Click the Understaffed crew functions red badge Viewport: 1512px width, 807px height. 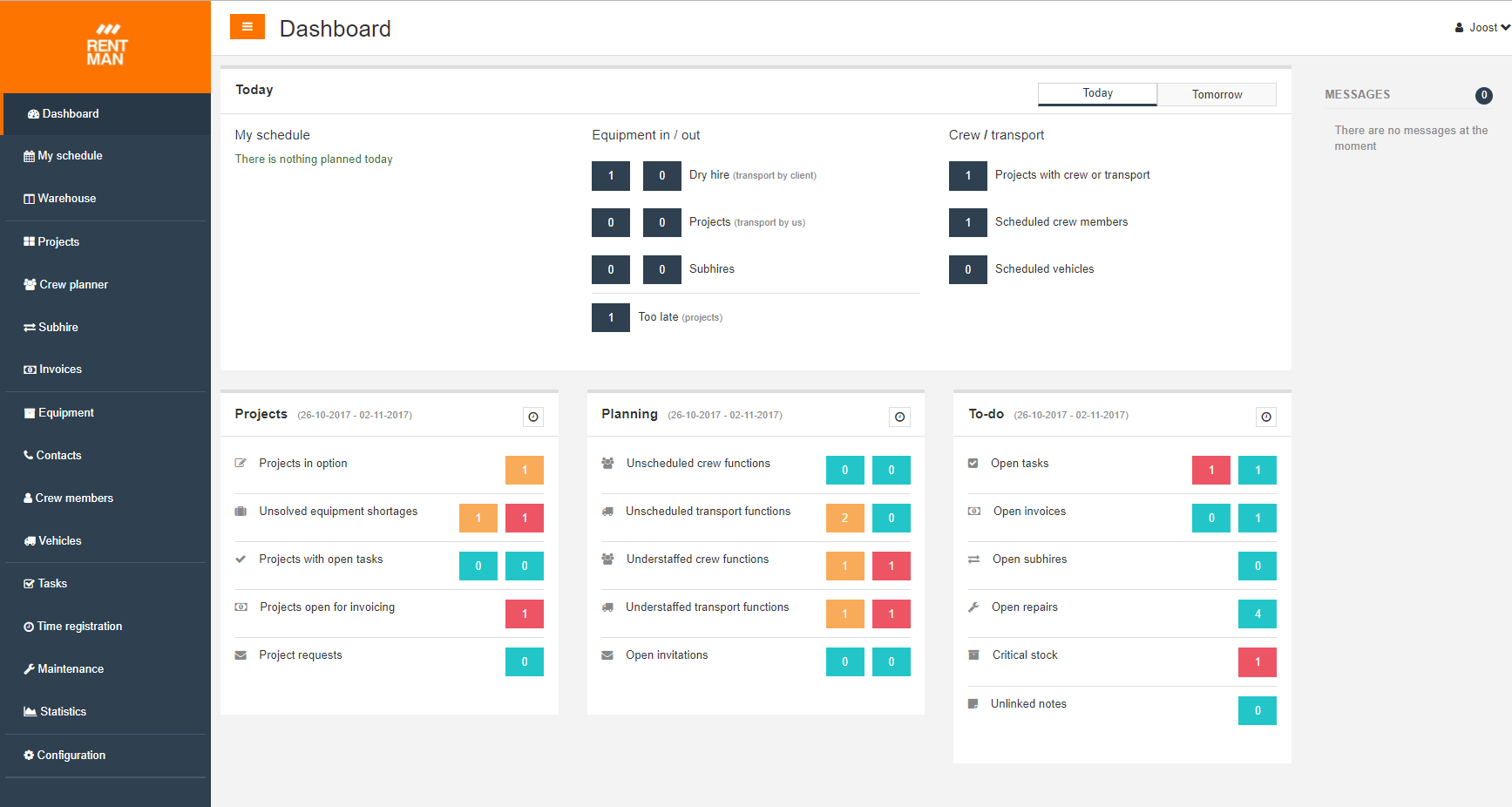pyautogui.click(x=891, y=566)
